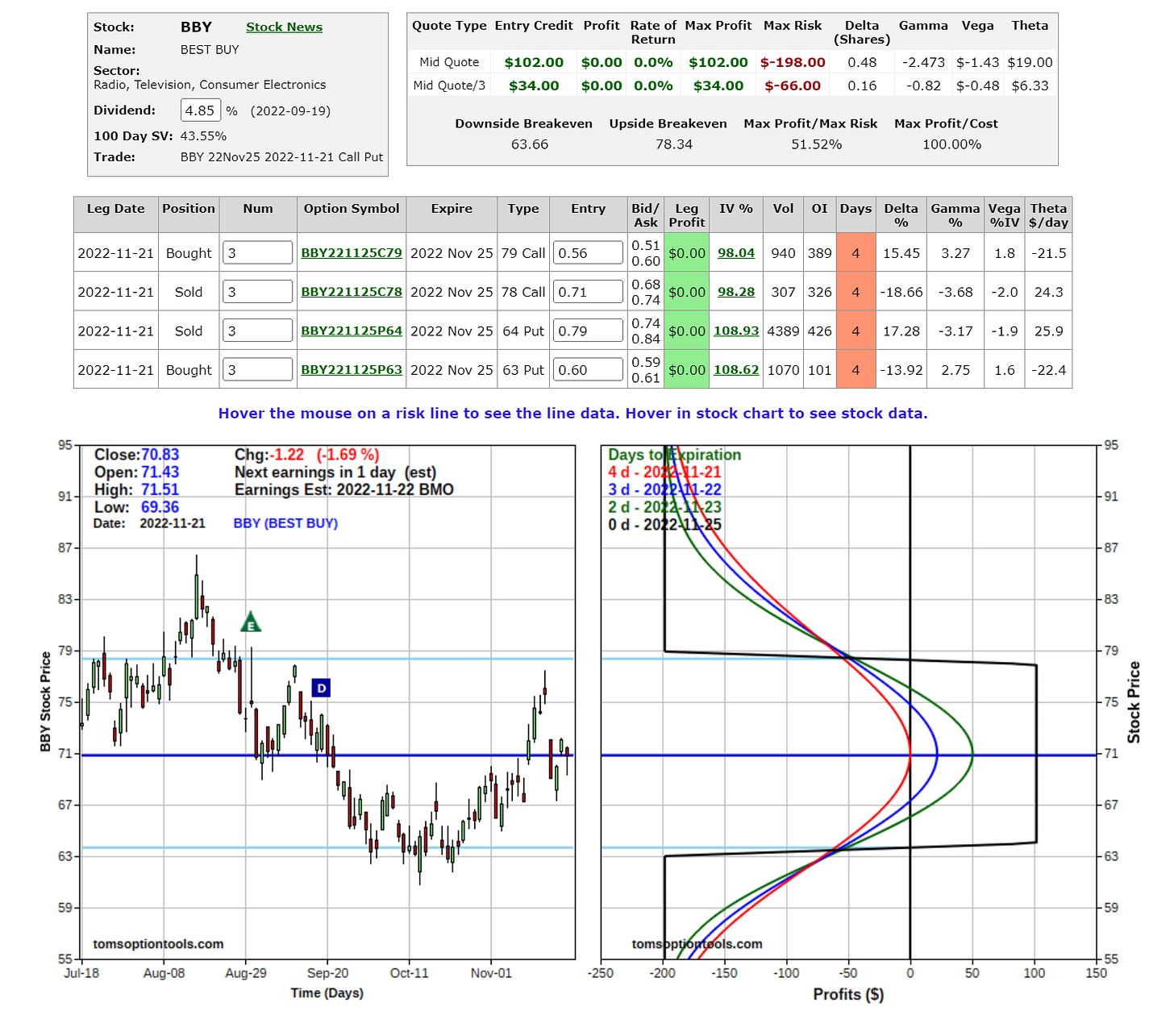Click the trade description BBY 22Nov25 Call Put
This screenshot has width=1174, height=1036.
(x=281, y=157)
